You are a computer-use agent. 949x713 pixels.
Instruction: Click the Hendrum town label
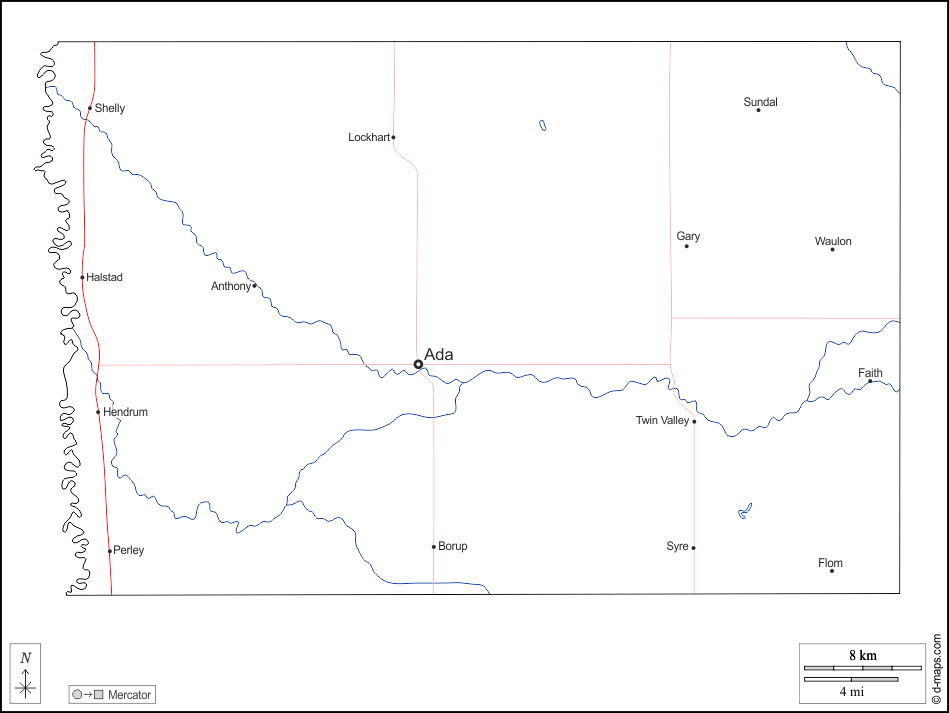[125, 412]
